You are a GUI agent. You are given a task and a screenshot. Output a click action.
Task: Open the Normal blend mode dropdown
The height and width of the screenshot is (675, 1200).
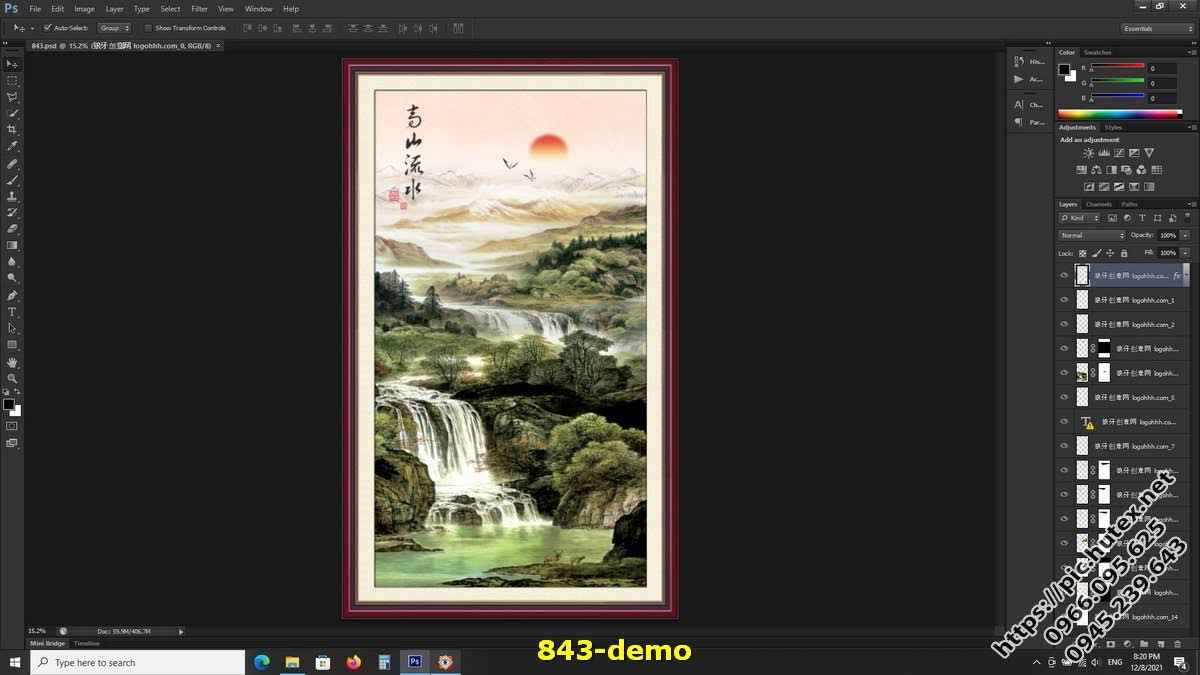click(1092, 235)
